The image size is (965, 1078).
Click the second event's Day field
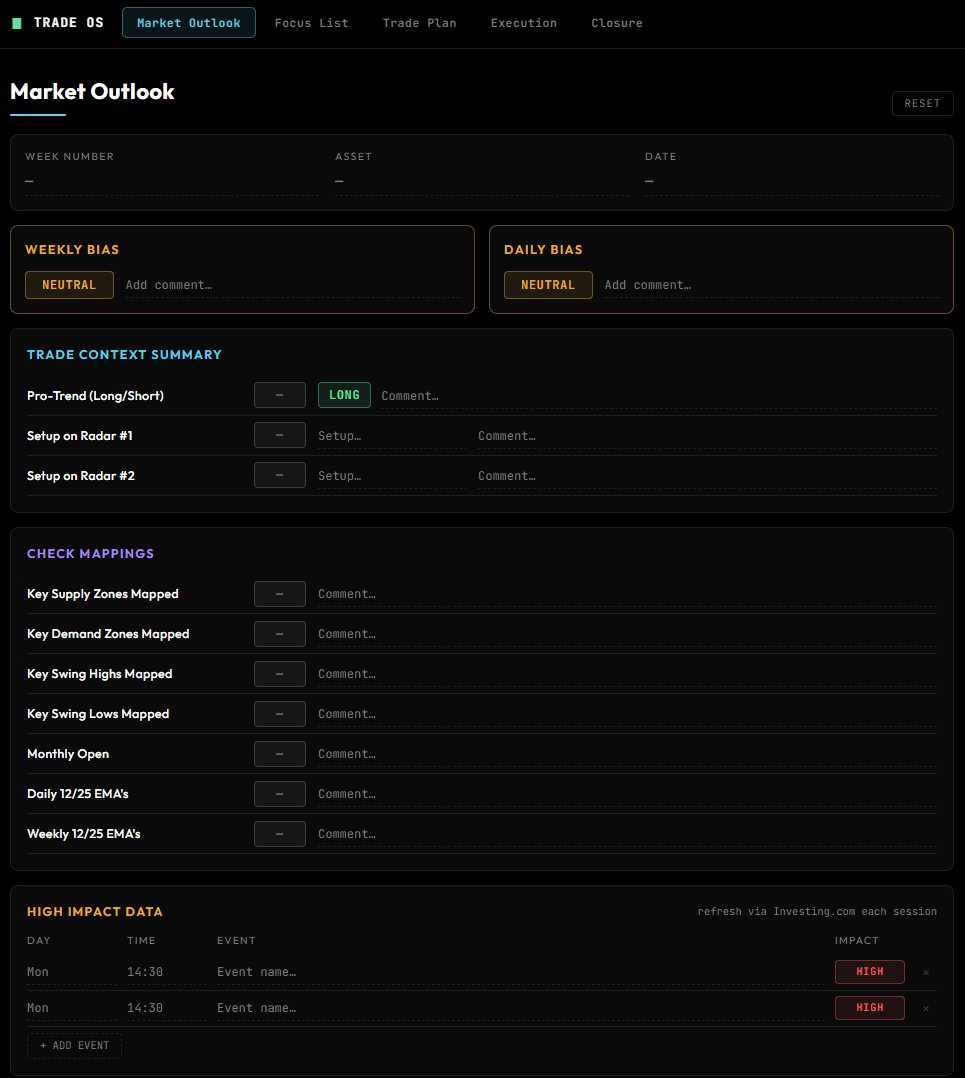(71, 1008)
